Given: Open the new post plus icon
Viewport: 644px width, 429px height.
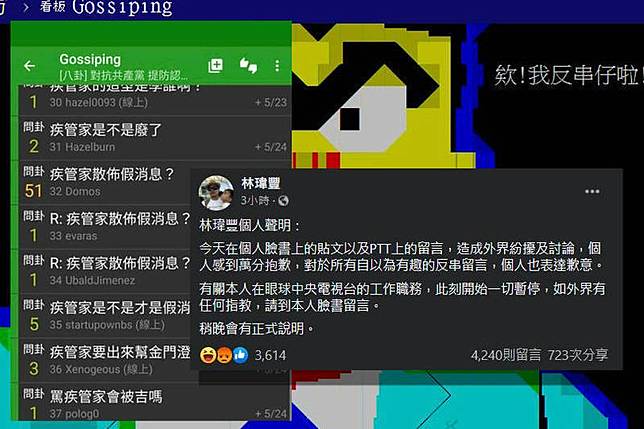Looking at the screenshot, I should pos(215,65).
